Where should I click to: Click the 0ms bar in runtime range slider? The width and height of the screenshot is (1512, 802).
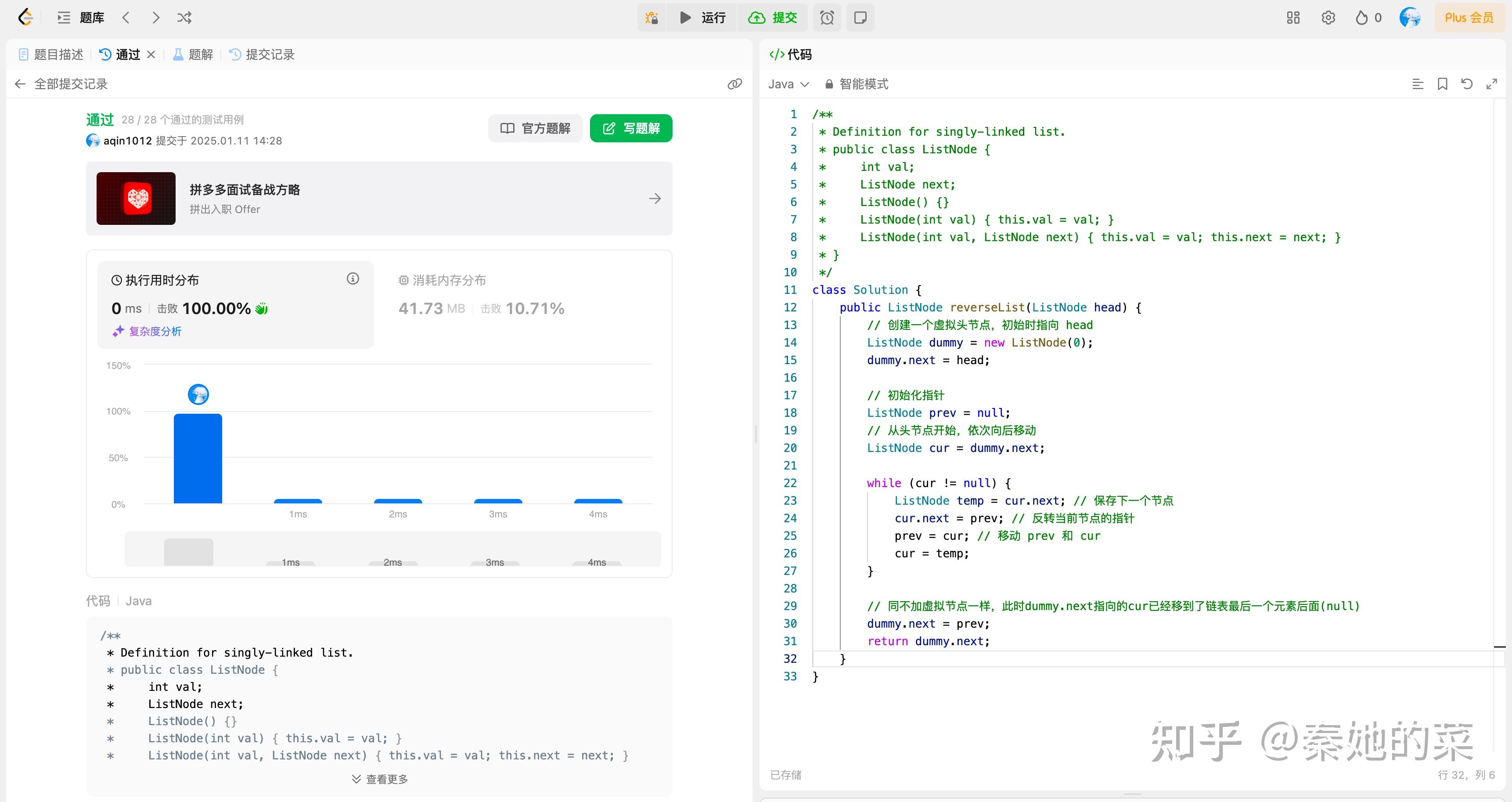(x=188, y=552)
